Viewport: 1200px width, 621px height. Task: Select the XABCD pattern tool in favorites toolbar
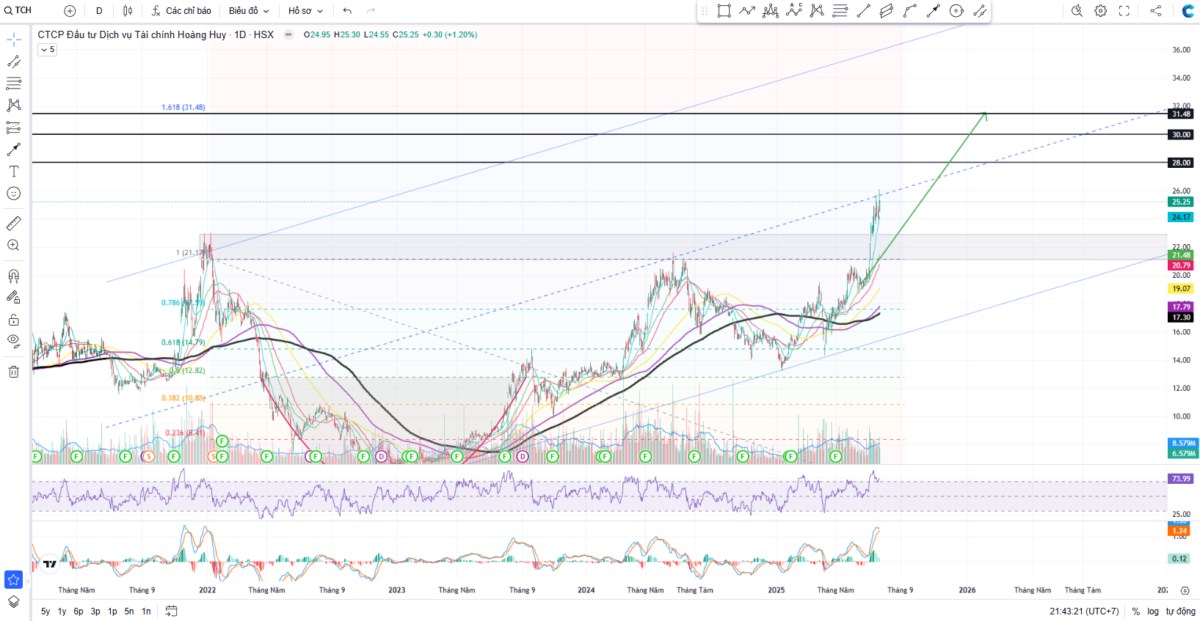tap(817, 11)
